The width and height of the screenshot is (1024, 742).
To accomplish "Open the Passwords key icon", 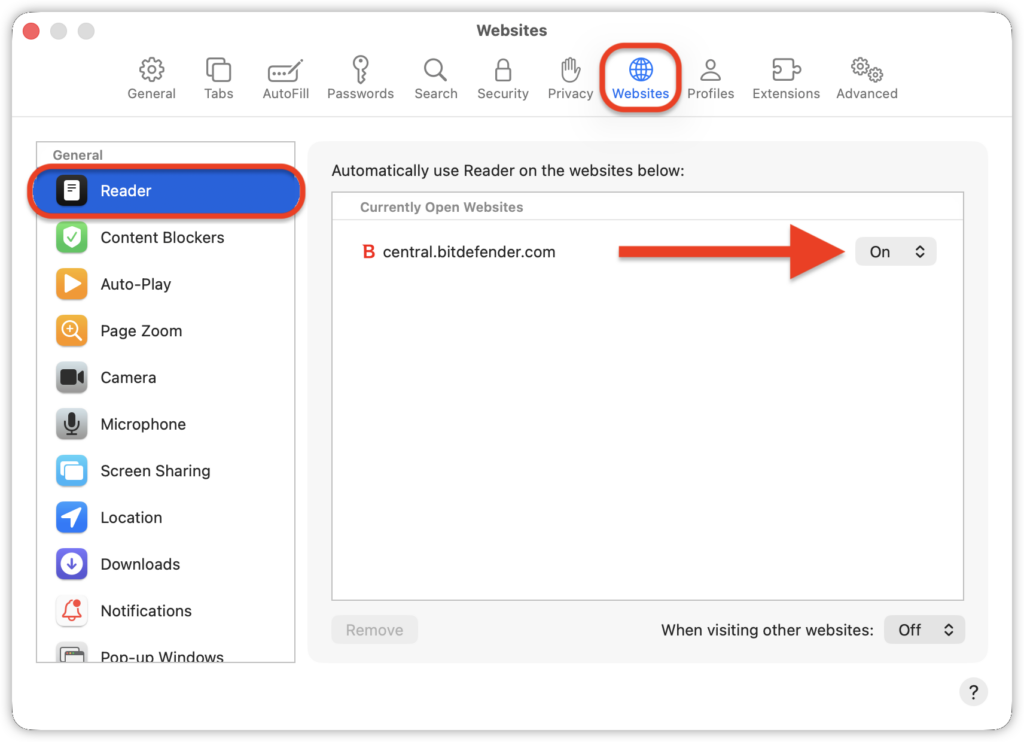I will [360, 69].
